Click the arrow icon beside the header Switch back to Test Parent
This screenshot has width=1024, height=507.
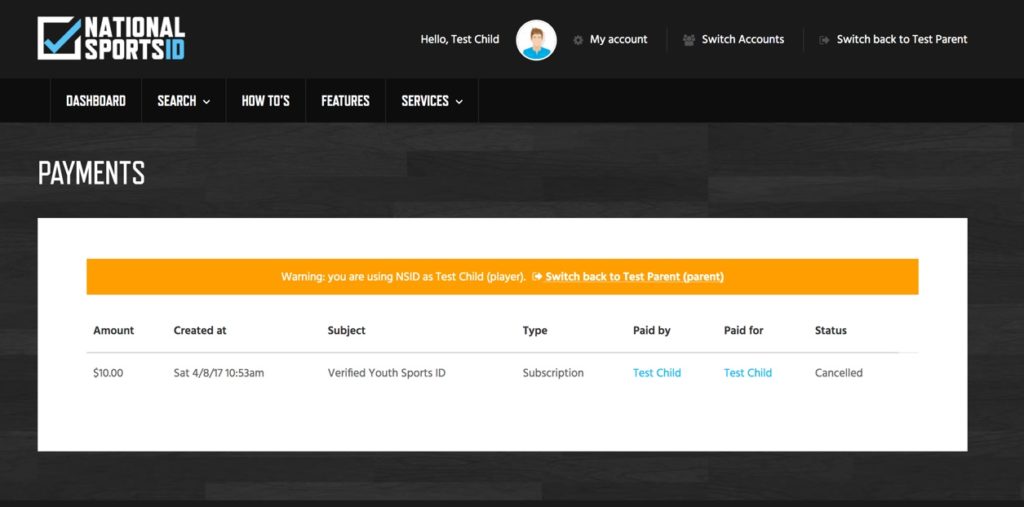[x=824, y=40]
